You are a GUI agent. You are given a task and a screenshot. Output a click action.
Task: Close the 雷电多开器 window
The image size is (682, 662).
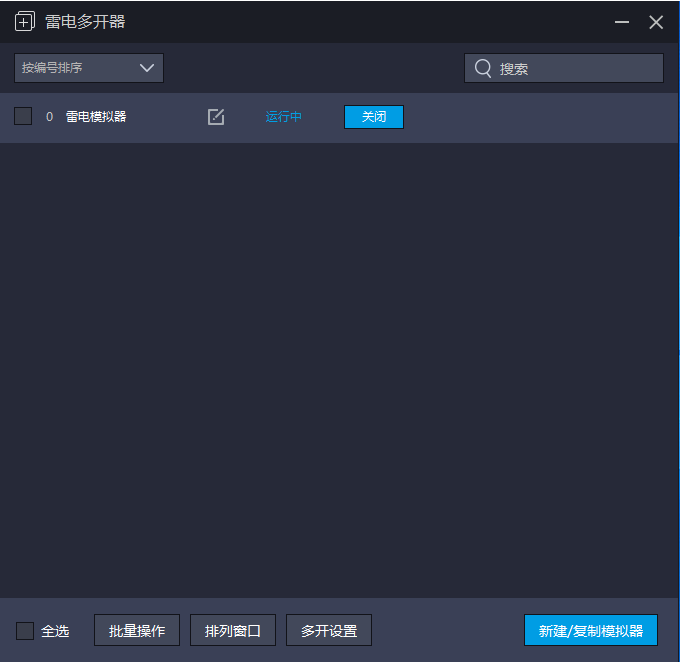(x=656, y=22)
